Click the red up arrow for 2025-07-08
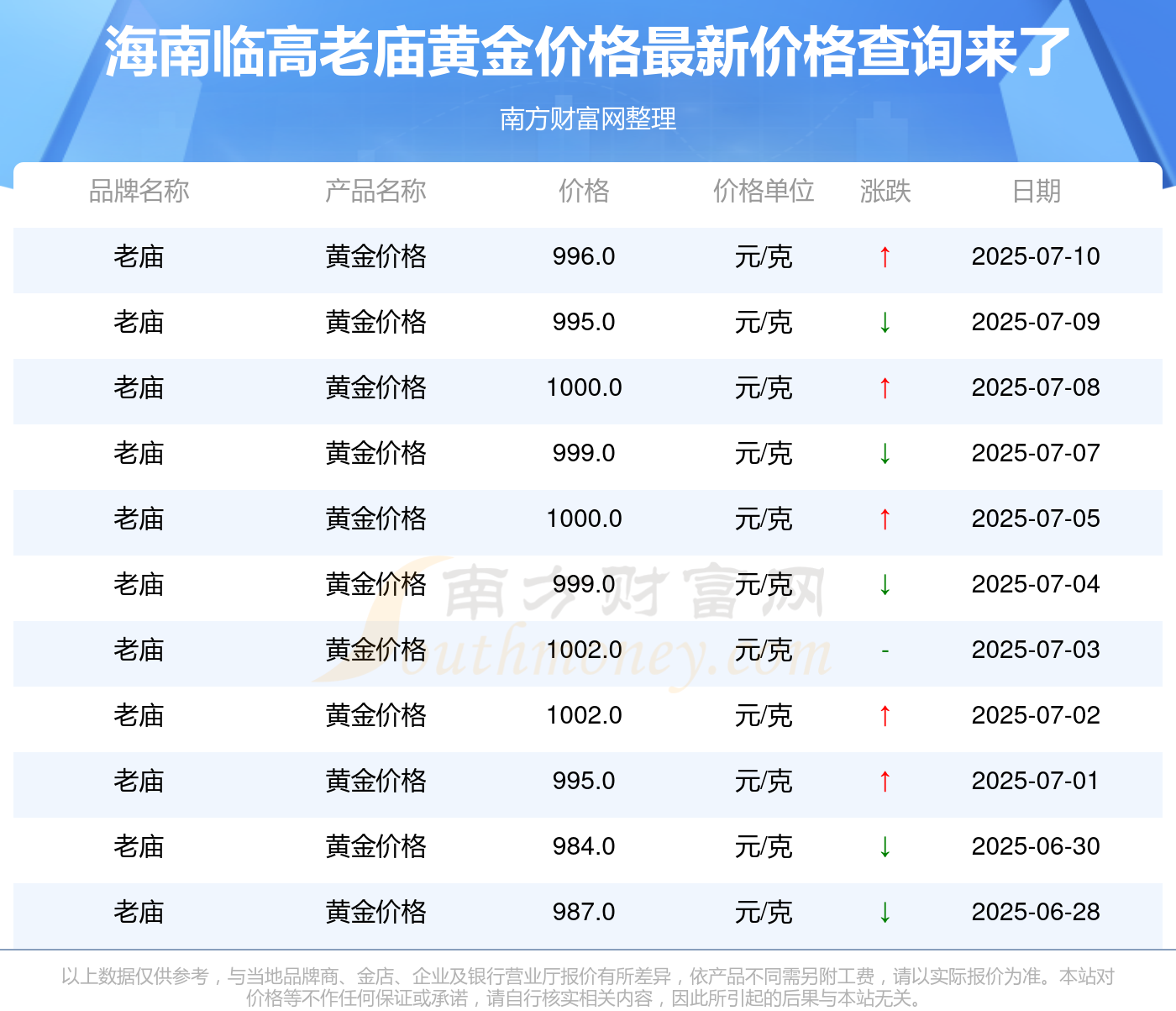Viewport: 1176px width, 1011px height. click(x=885, y=387)
